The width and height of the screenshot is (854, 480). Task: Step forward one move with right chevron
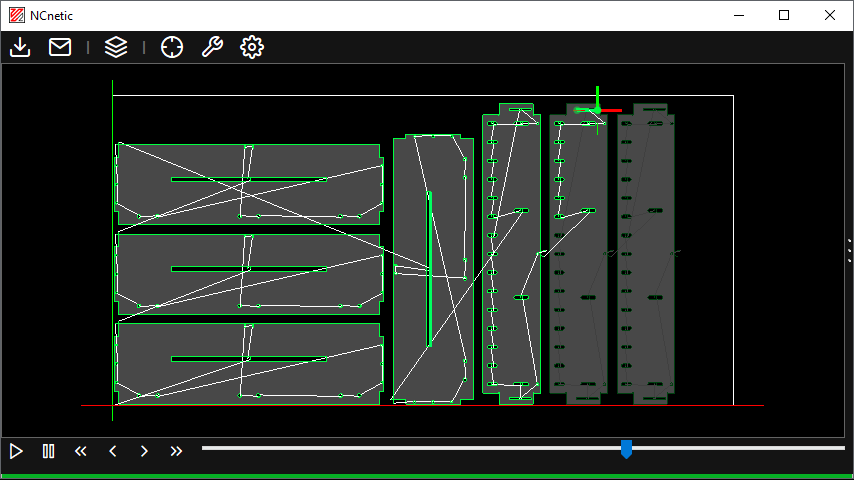[x=144, y=451]
